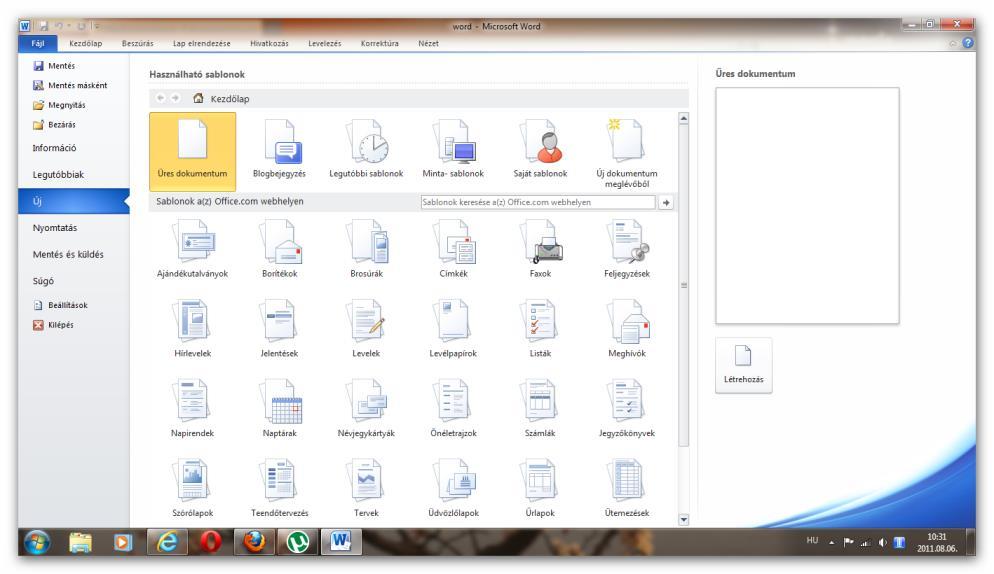Screen dimensions: 994x574
Task: Open the Levelek template category
Action: click(366, 329)
